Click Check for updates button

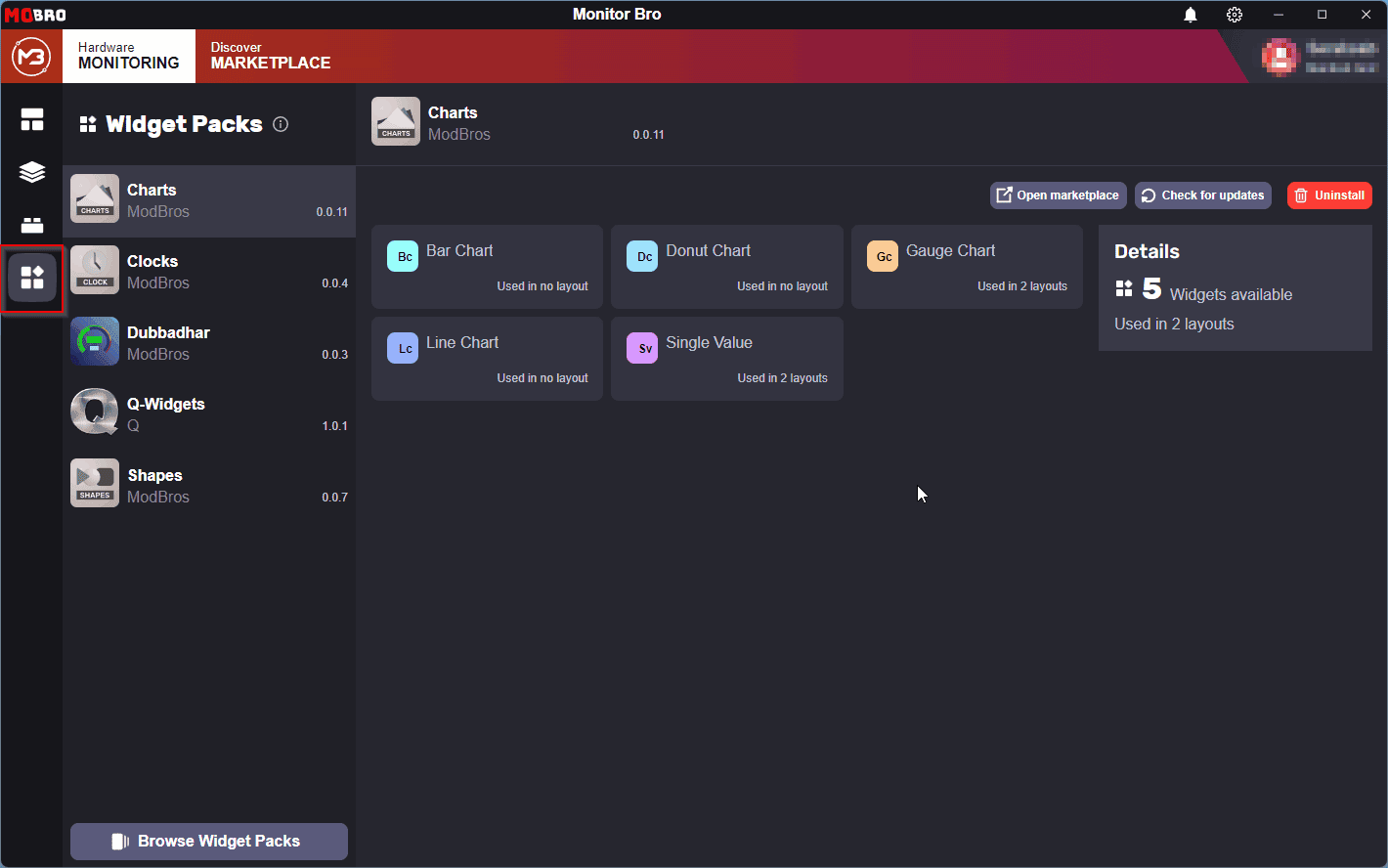click(x=1203, y=195)
